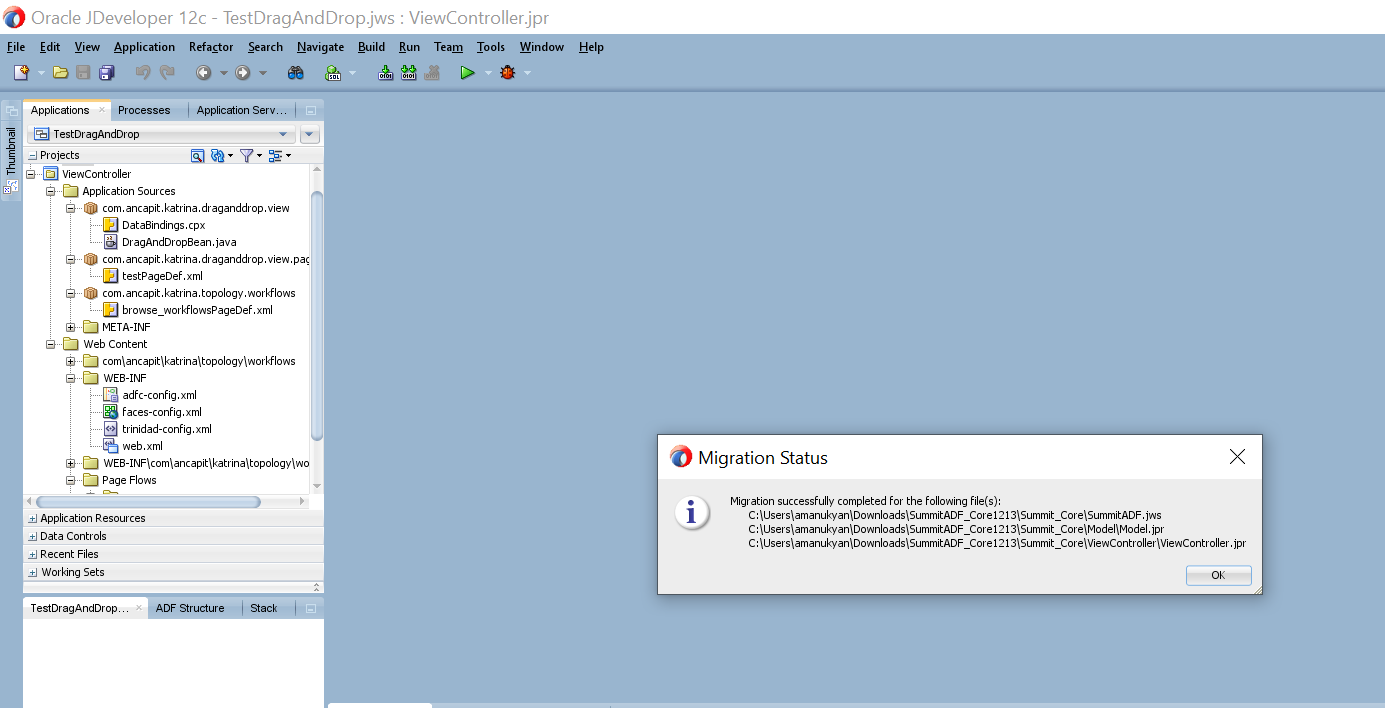
Task: Open the Debug configurations dropdown arrow
Action: tap(528, 72)
